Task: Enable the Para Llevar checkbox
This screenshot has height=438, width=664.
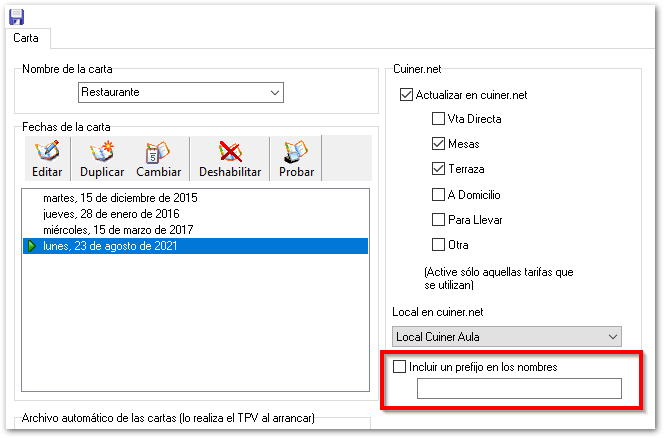Action: (x=438, y=220)
